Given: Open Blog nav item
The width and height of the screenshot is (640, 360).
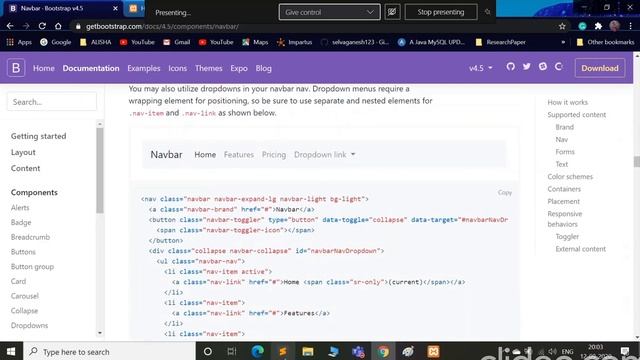Looking at the screenshot, I should click(x=263, y=68).
